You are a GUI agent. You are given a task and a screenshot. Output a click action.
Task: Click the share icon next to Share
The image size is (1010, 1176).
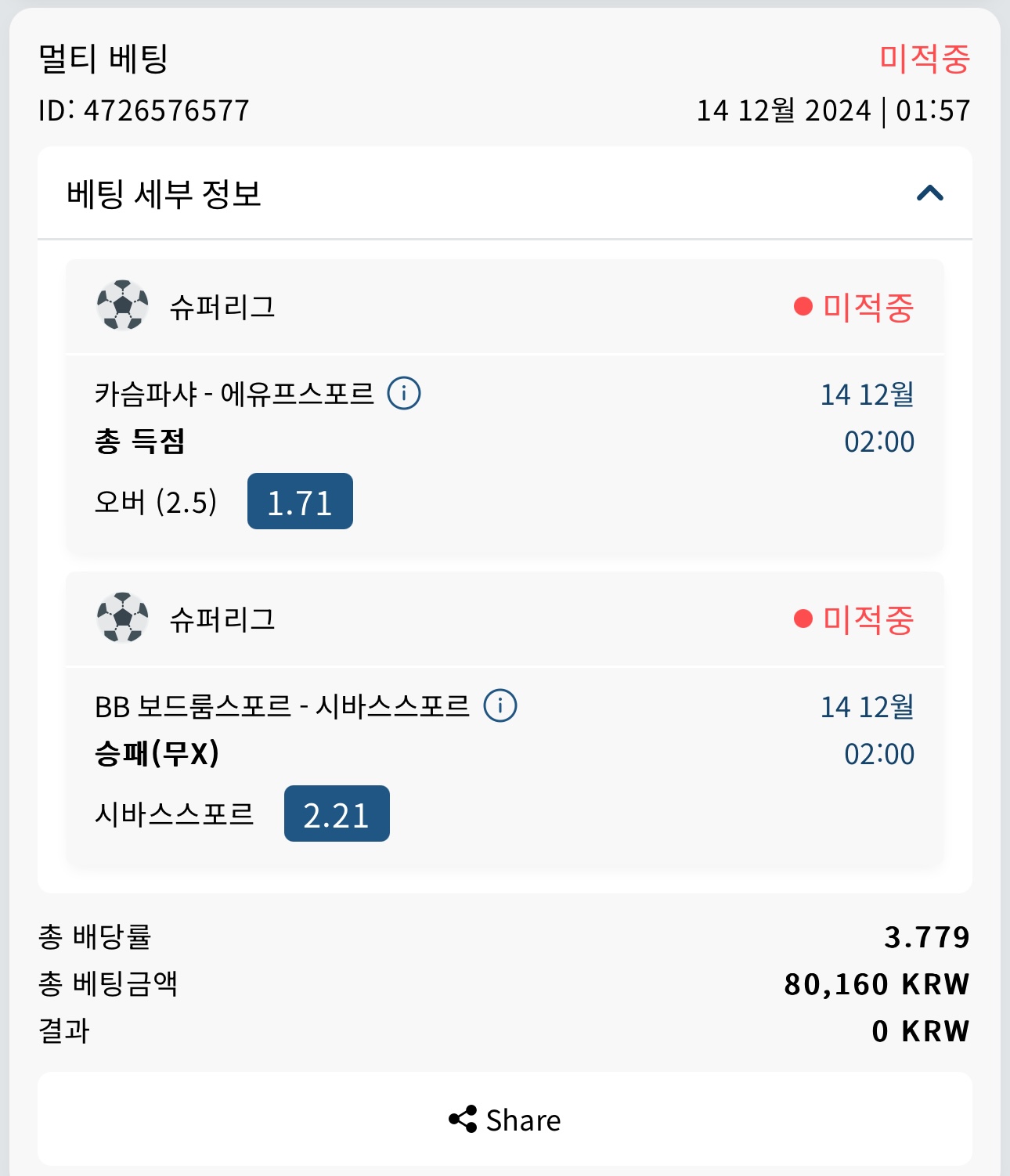(x=463, y=1120)
